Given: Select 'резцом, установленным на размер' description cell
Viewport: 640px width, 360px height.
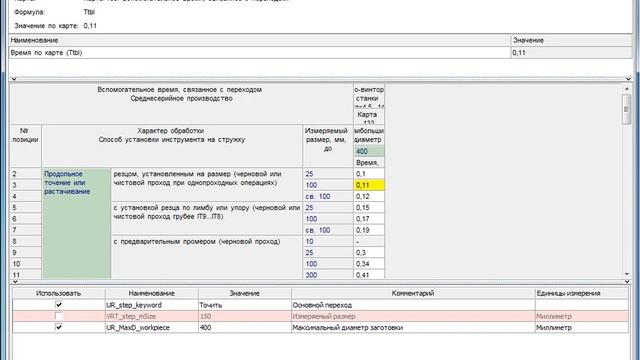Looking at the screenshot, I should coord(207,185).
